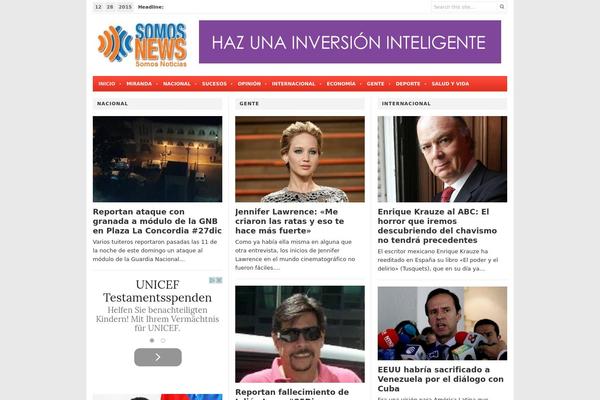This screenshot has width=600, height=400.
Task: Click the Jennifer Lawrence photo thumbnail
Action: 300,159
